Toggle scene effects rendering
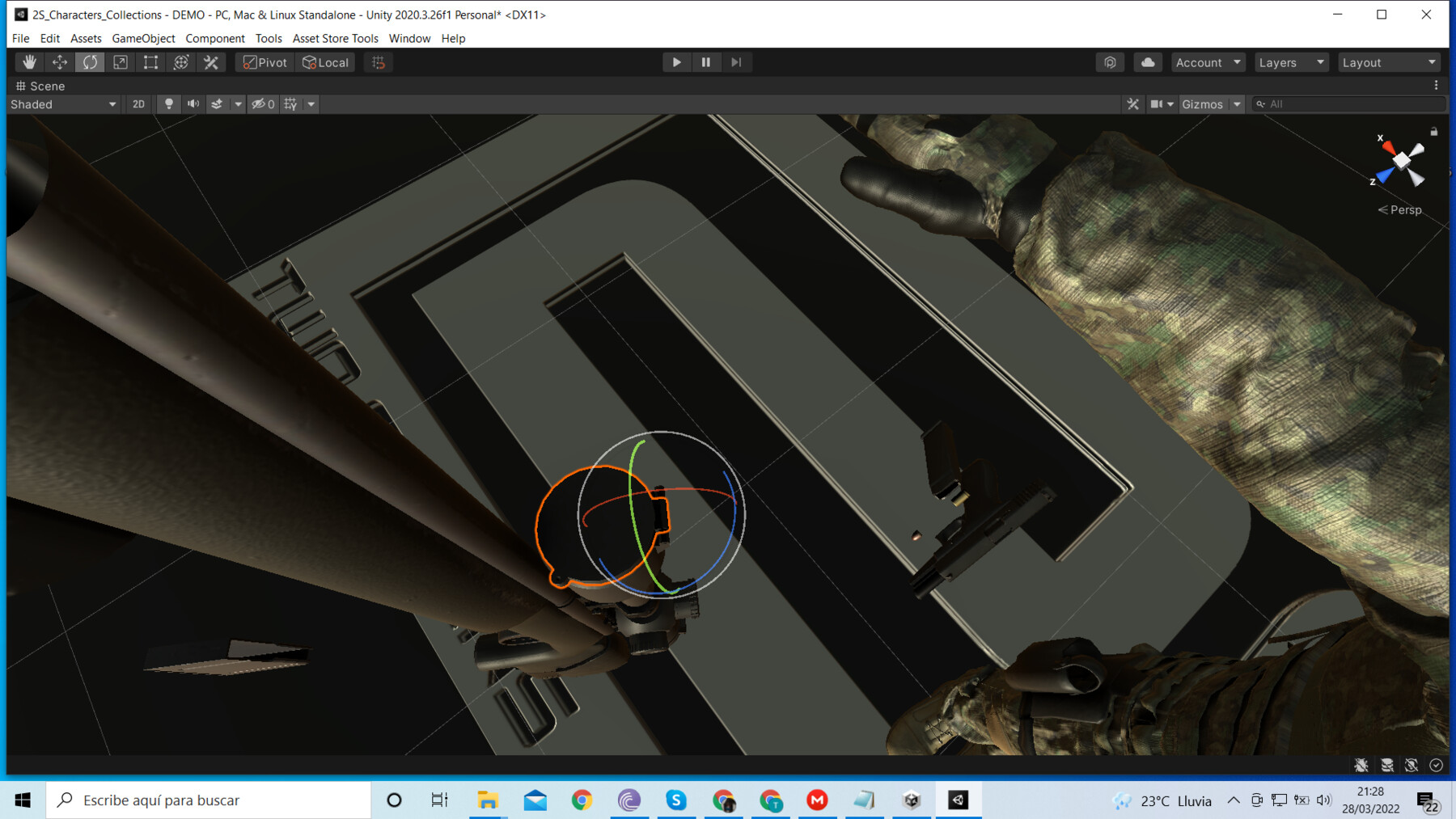The height and width of the screenshot is (819, 1456). tap(217, 104)
